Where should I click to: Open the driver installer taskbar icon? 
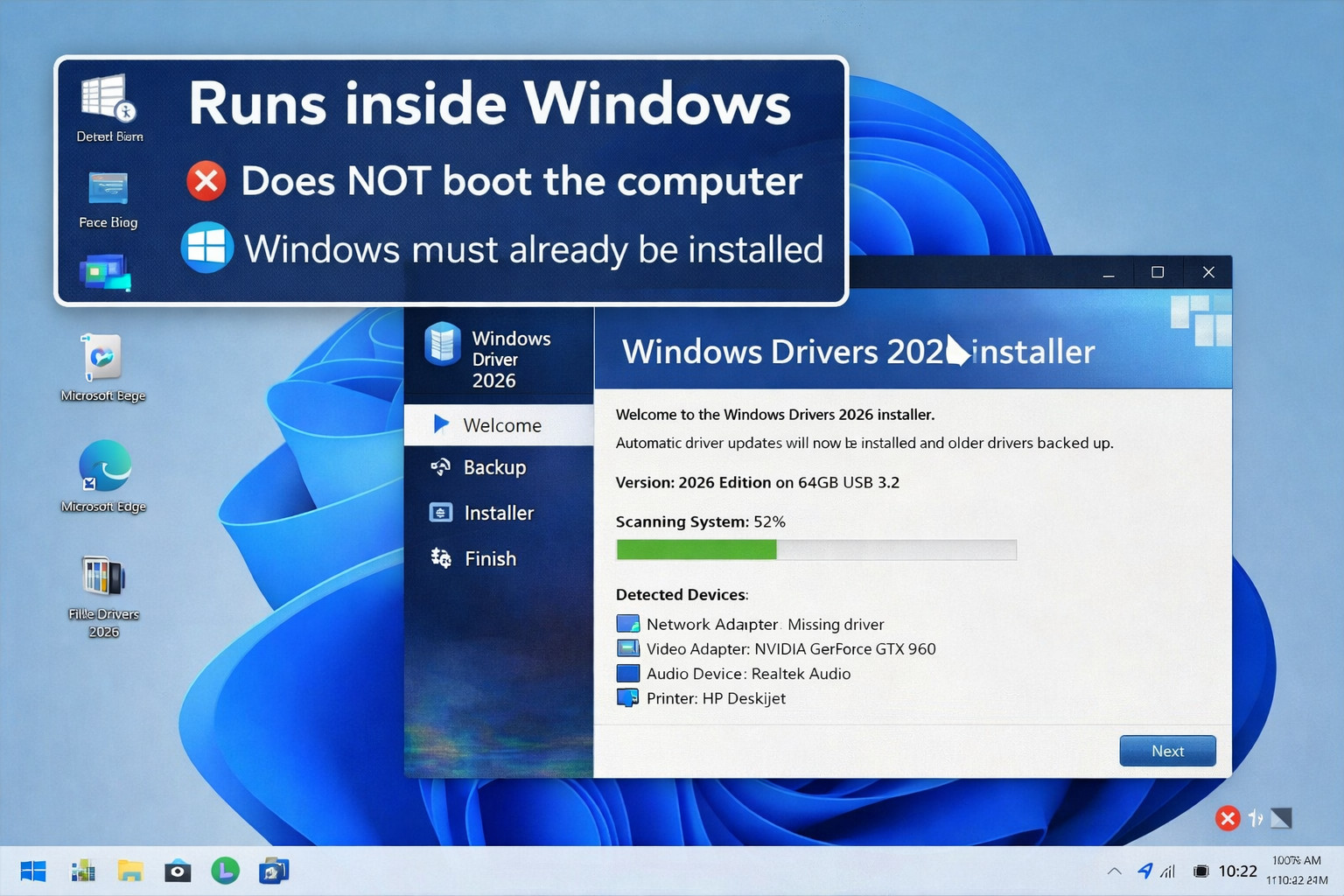pos(273,871)
